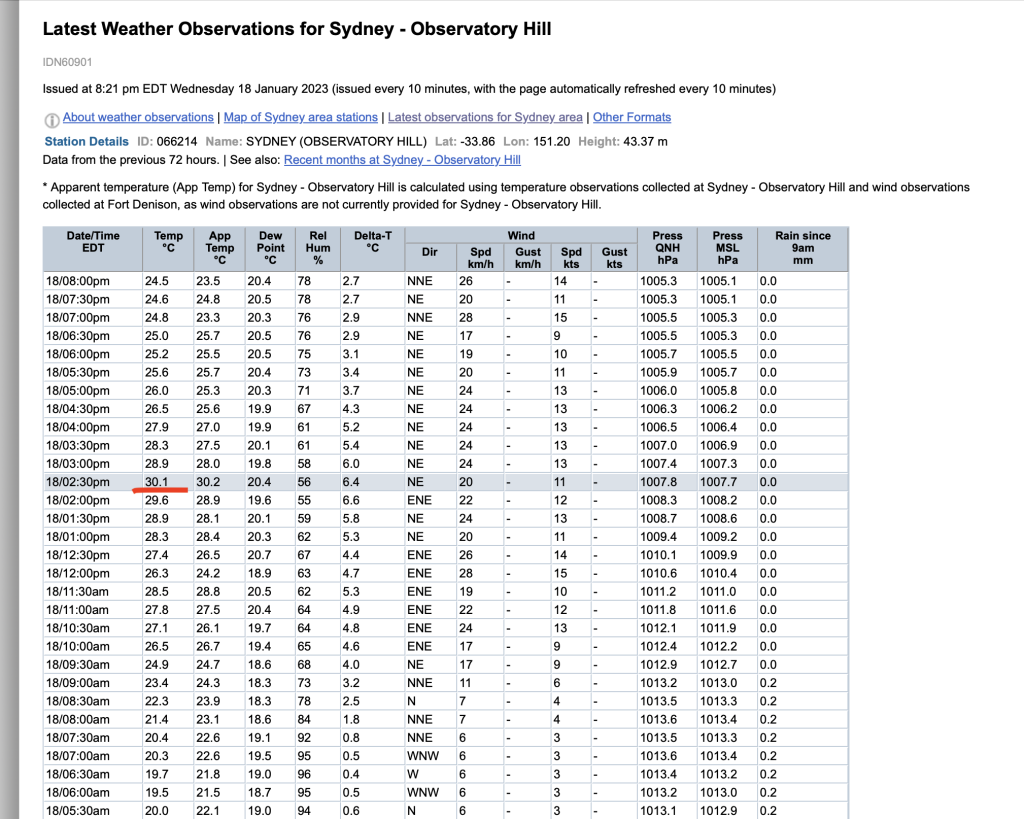The height and width of the screenshot is (819, 1024).
Task: Click the page title heading text
Action: (x=297, y=29)
